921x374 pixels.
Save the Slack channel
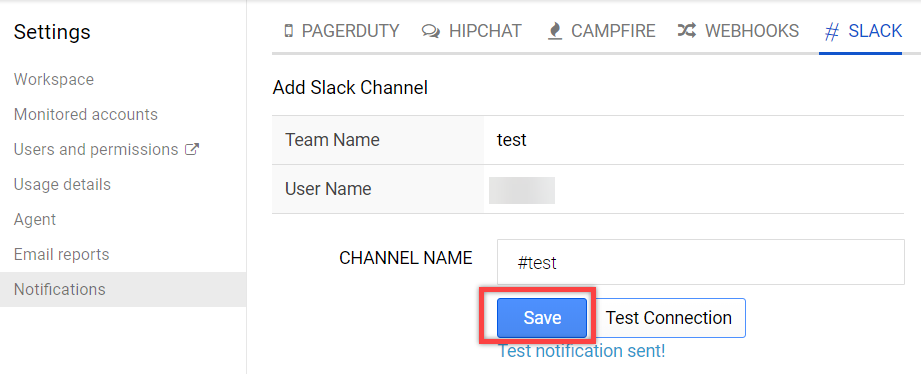tap(542, 318)
